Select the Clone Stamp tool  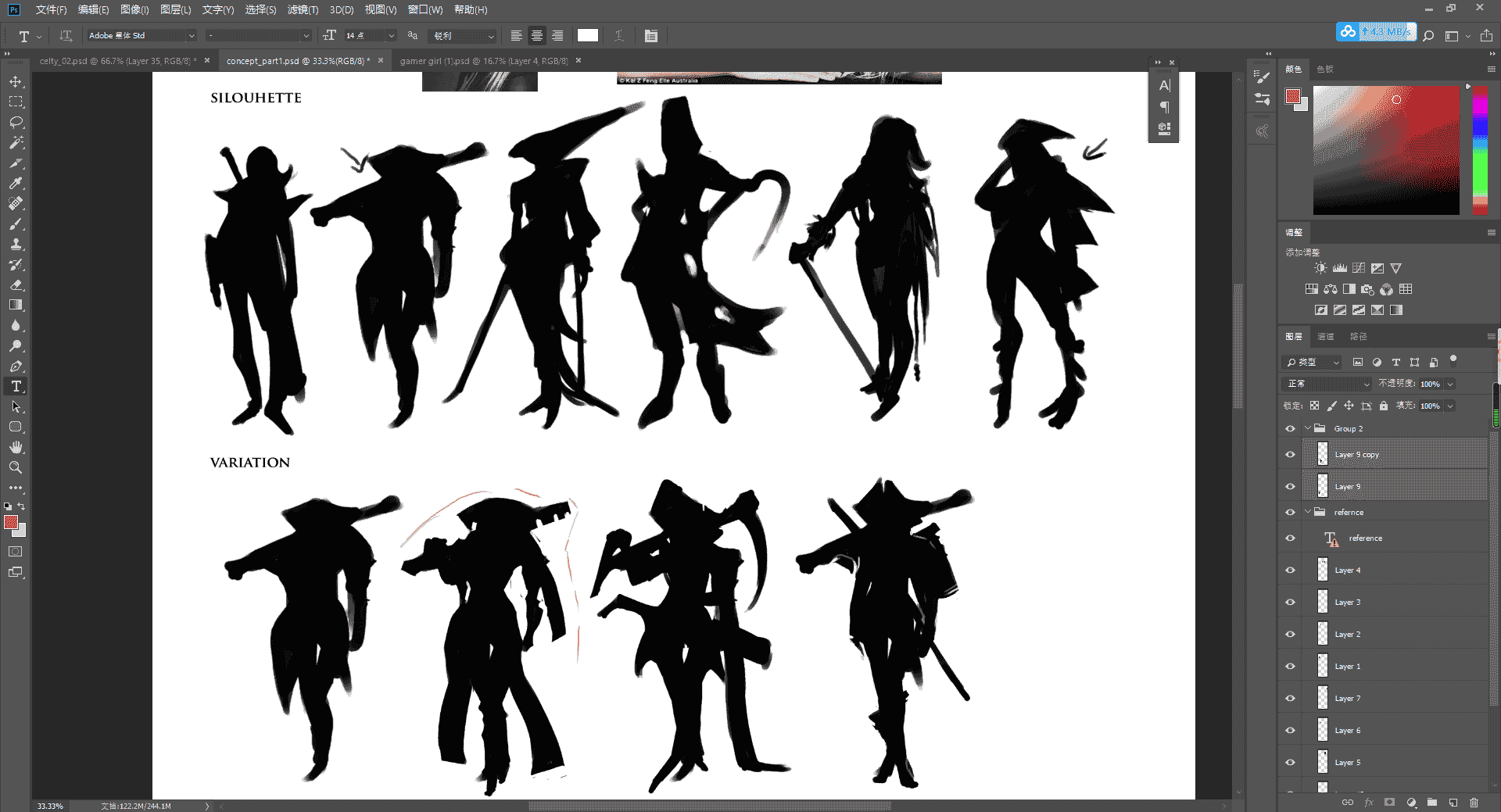coord(16,244)
